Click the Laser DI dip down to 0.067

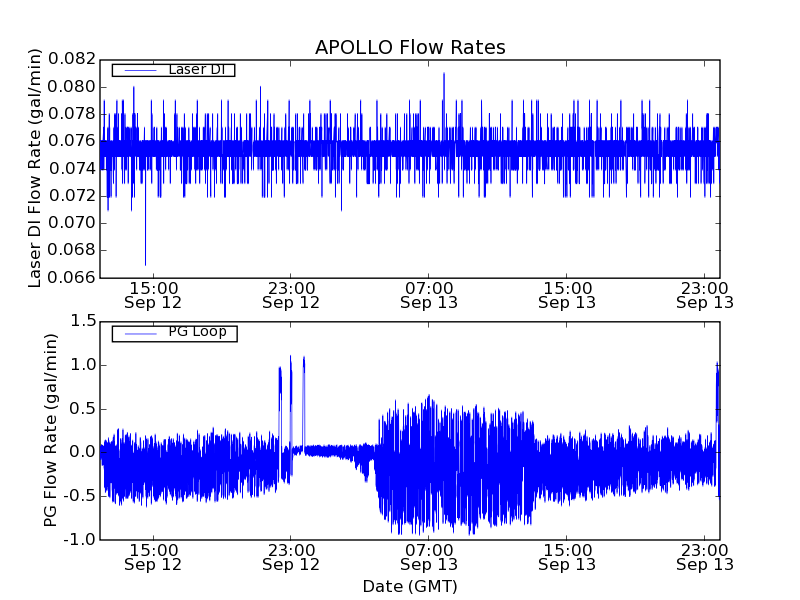145,263
